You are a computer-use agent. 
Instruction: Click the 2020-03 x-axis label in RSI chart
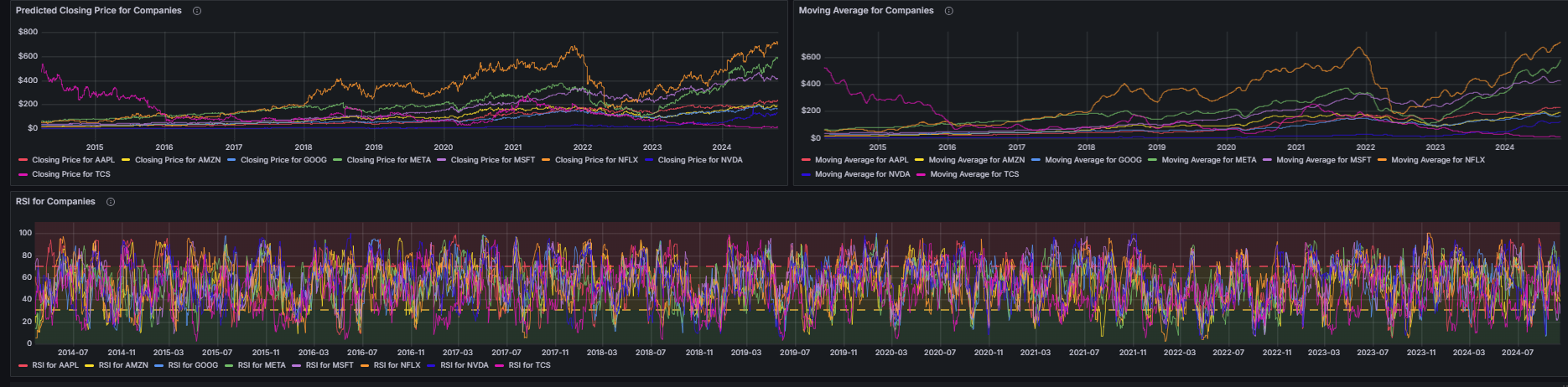[890, 353]
